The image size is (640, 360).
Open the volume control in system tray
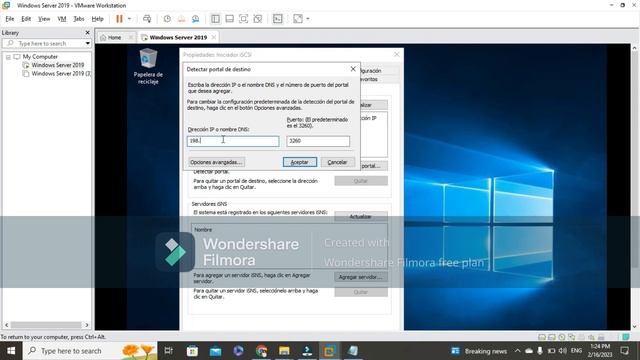click(563, 351)
